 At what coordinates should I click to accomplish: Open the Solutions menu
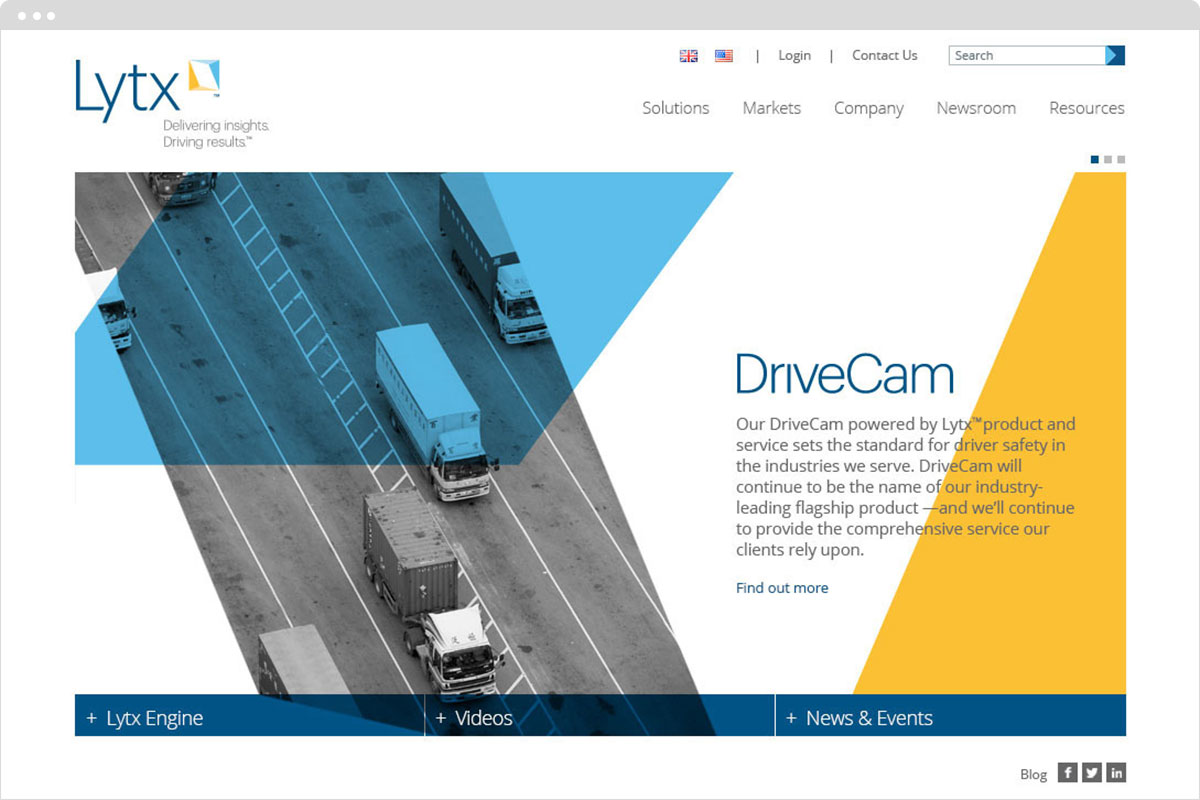pos(676,108)
